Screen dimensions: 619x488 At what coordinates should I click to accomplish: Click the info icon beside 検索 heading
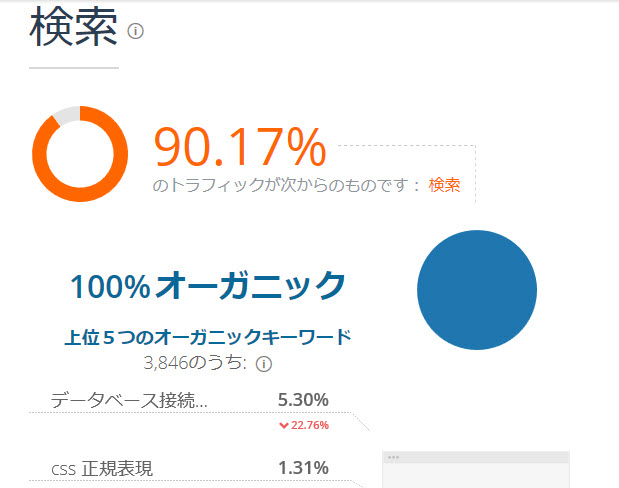[x=135, y=31]
